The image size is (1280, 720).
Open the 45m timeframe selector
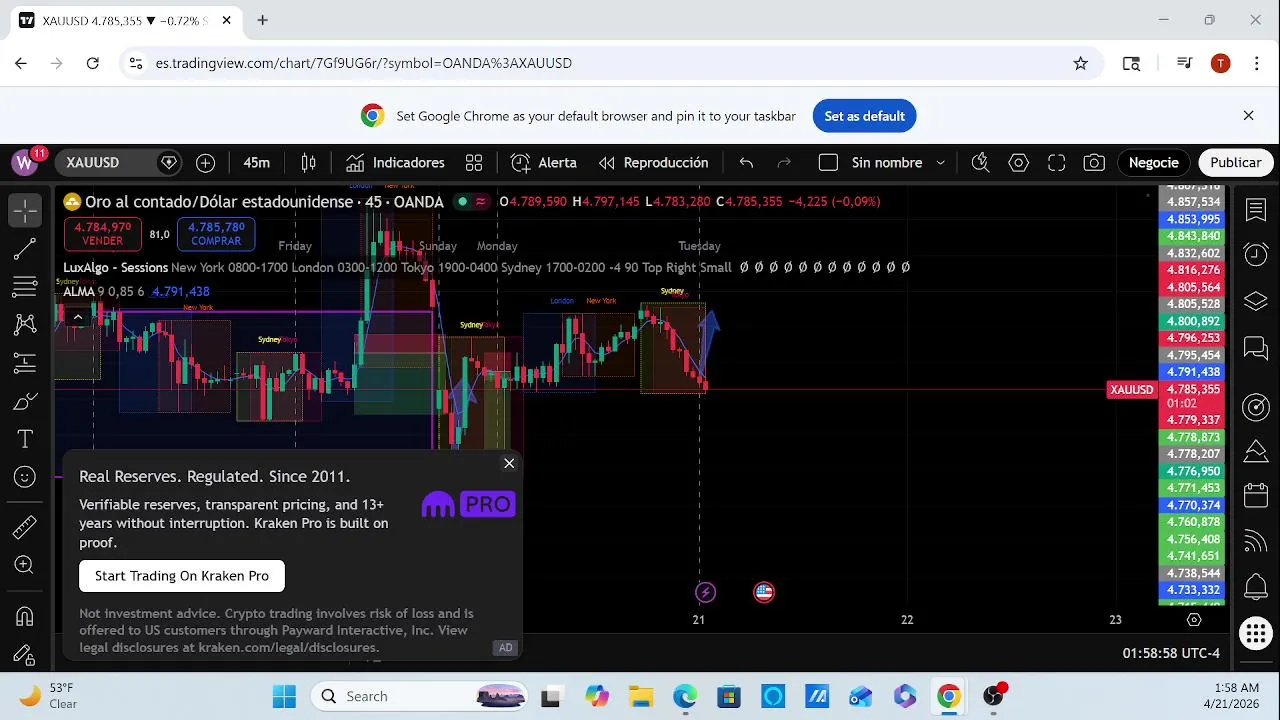pos(257,162)
